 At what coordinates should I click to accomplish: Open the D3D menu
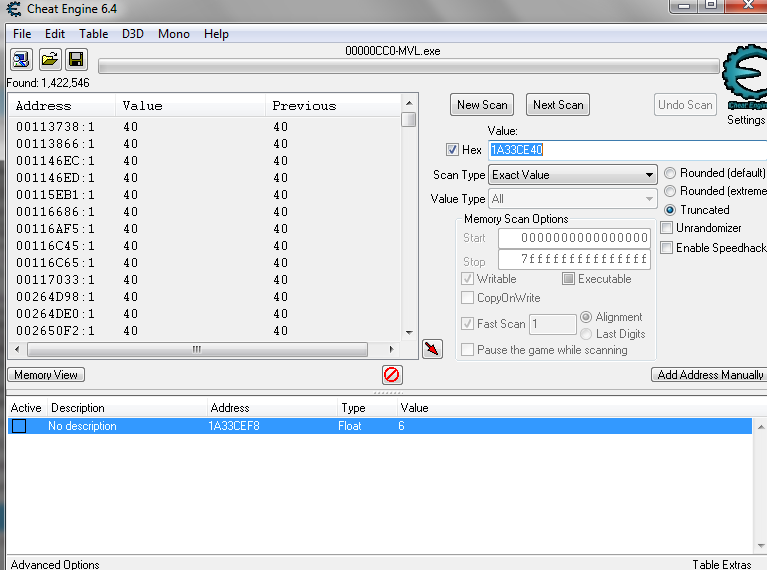click(133, 34)
